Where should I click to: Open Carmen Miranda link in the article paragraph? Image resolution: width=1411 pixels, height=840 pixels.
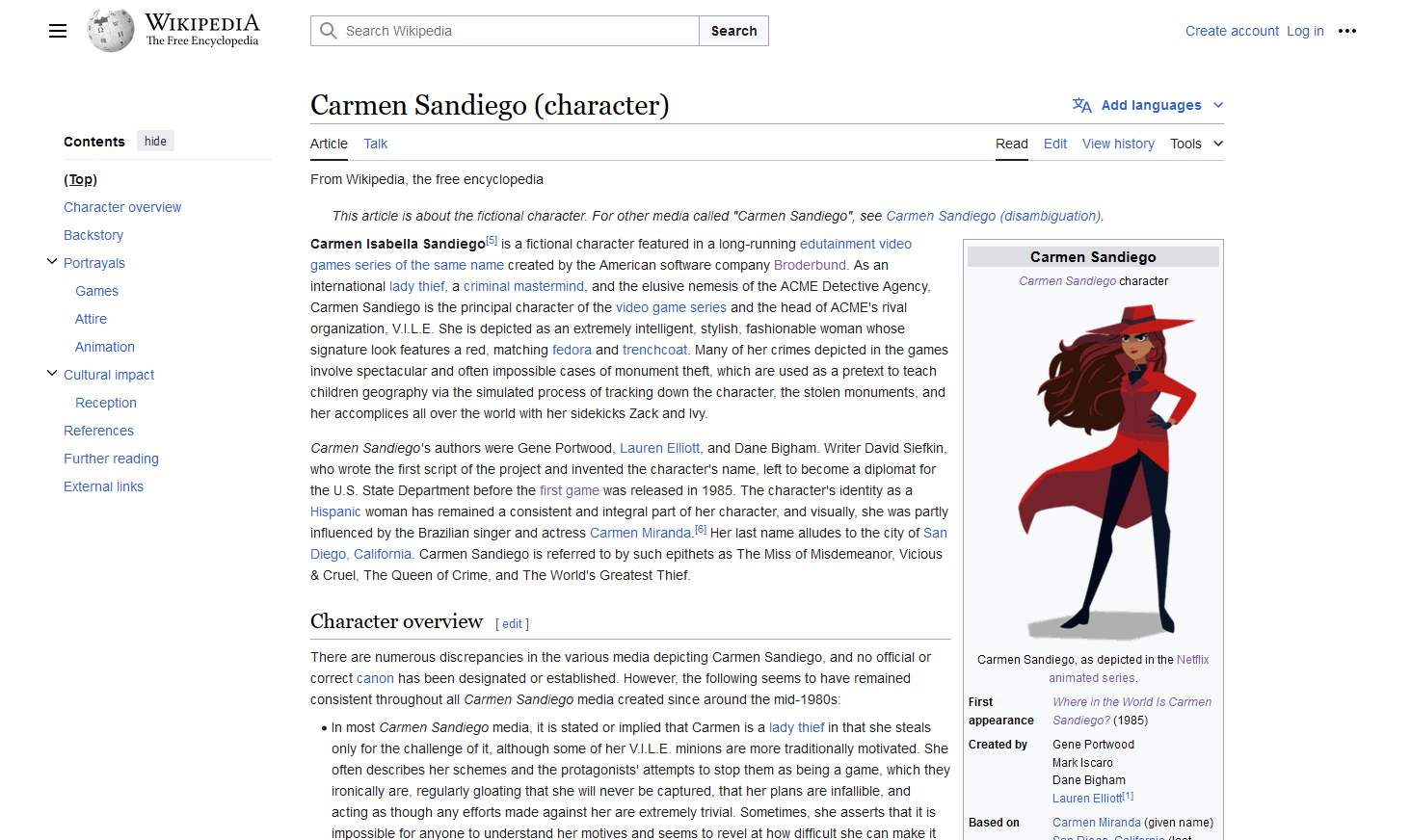pos(640,533)
